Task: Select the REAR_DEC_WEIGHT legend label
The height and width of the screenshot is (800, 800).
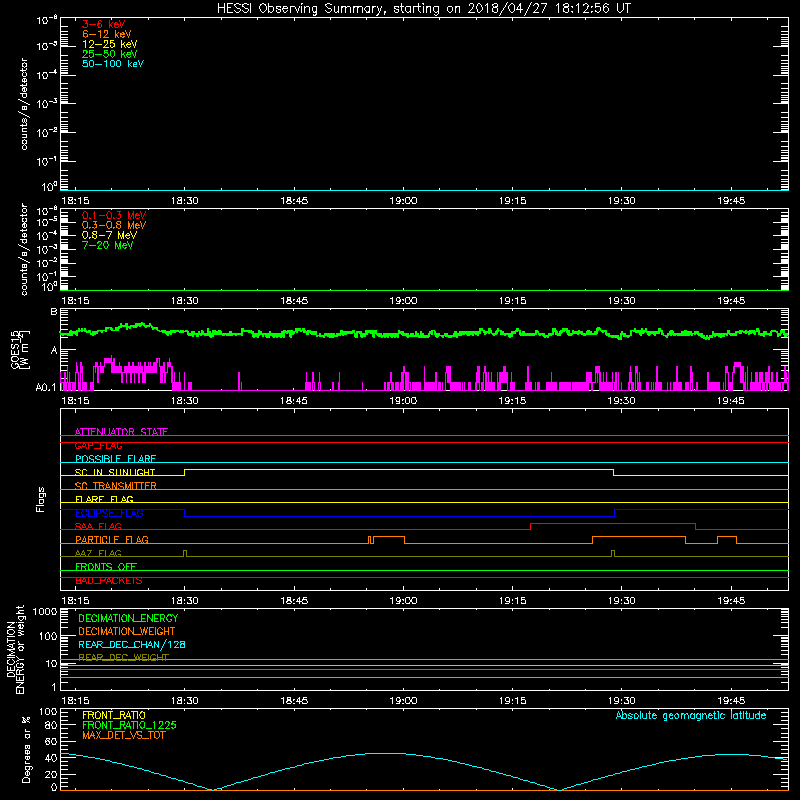Action: coord(123,657)
